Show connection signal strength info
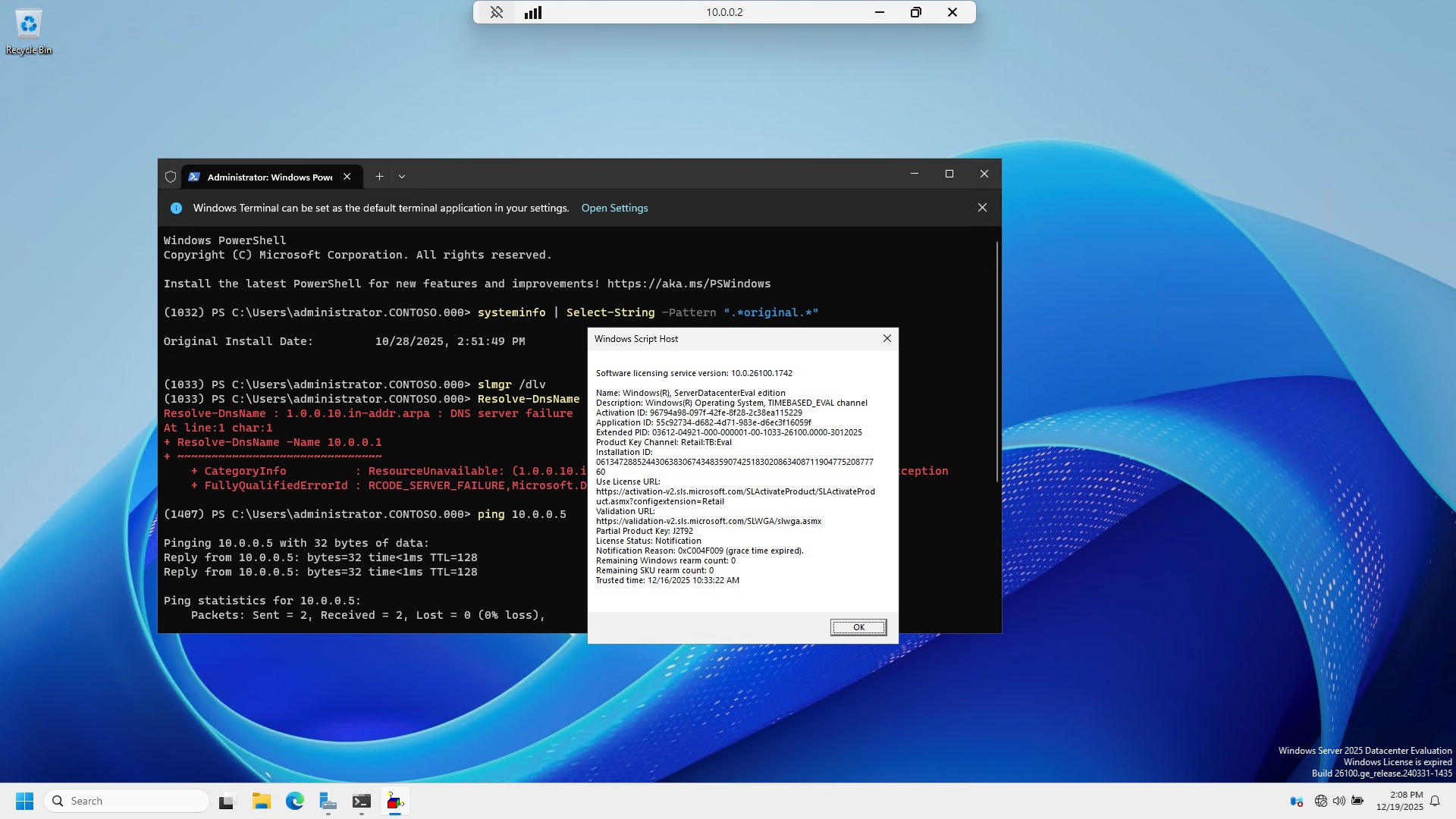This screenshot has width=1456, height=819. [533, 12]
